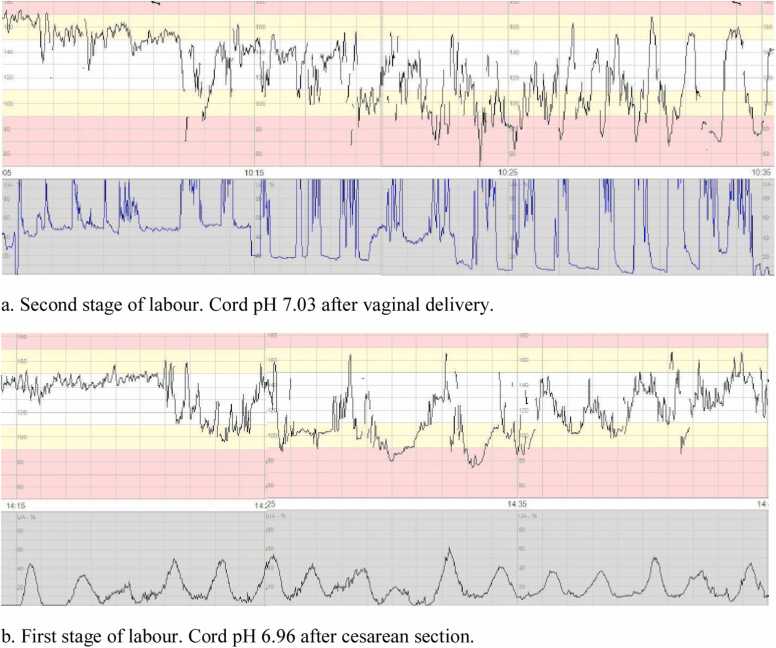Screen dimensions: 776x648
Task: Select the 10:35 time label
Action: (x=761, y=173)
